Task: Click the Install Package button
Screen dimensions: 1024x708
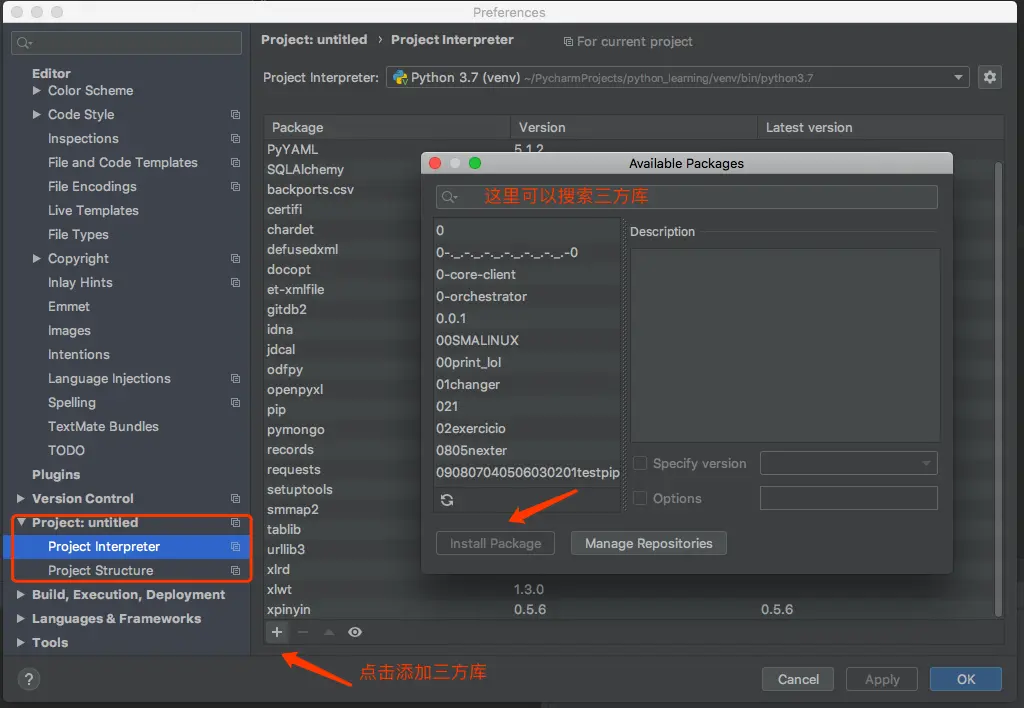Action: coord(495,543)
